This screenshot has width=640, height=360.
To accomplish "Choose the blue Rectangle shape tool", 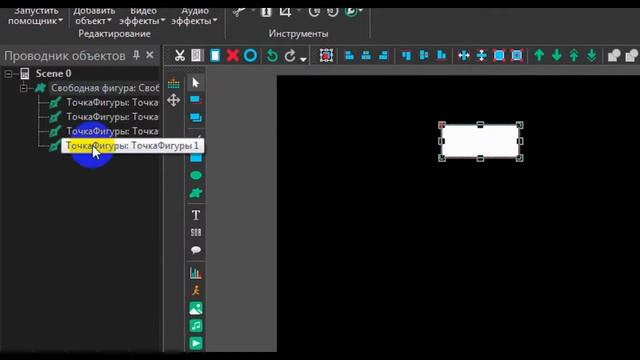I will (x=196, y=158).
